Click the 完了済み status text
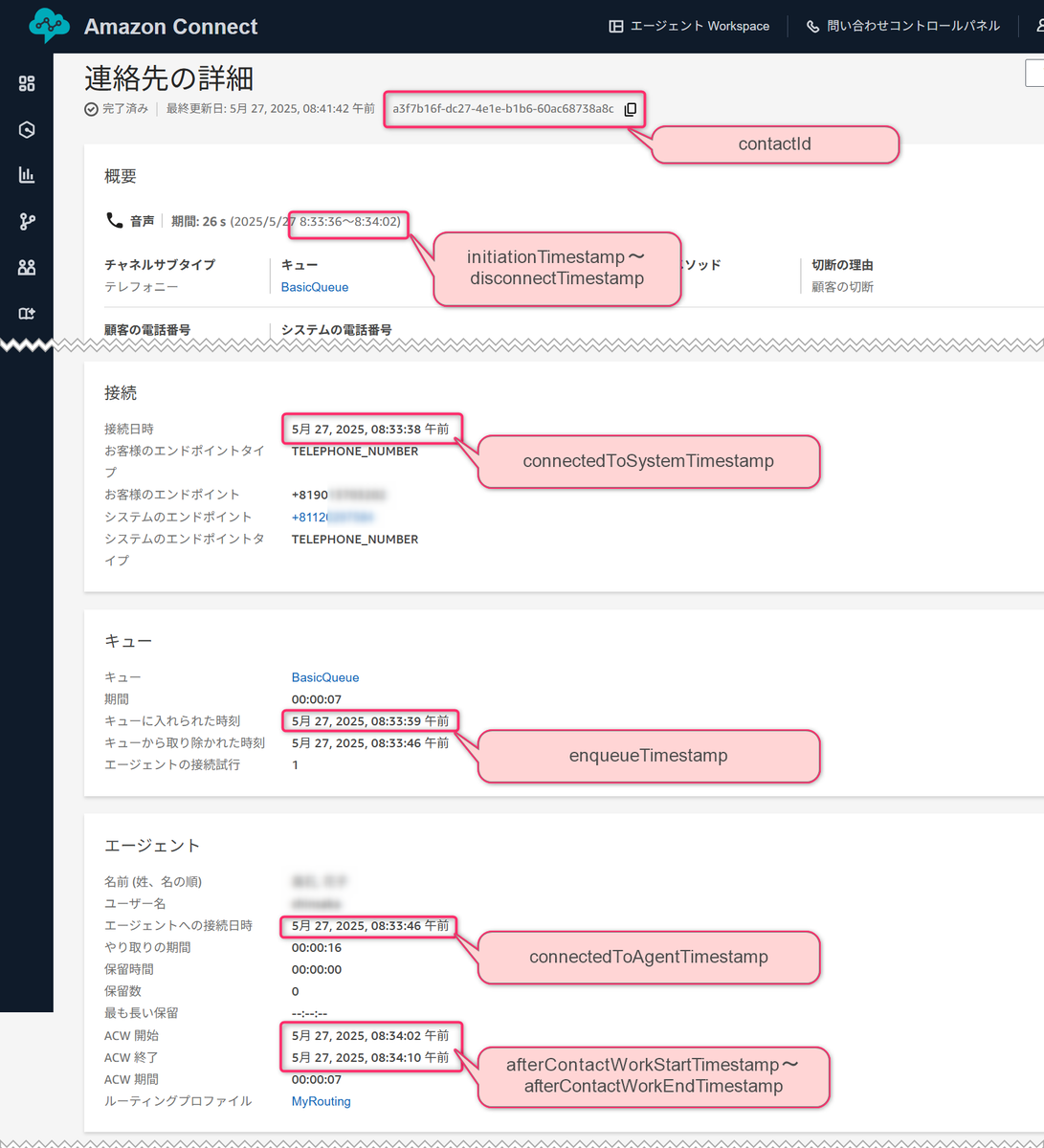Viewport: 1044px width, 1148px height. click(x=125, y=109)
